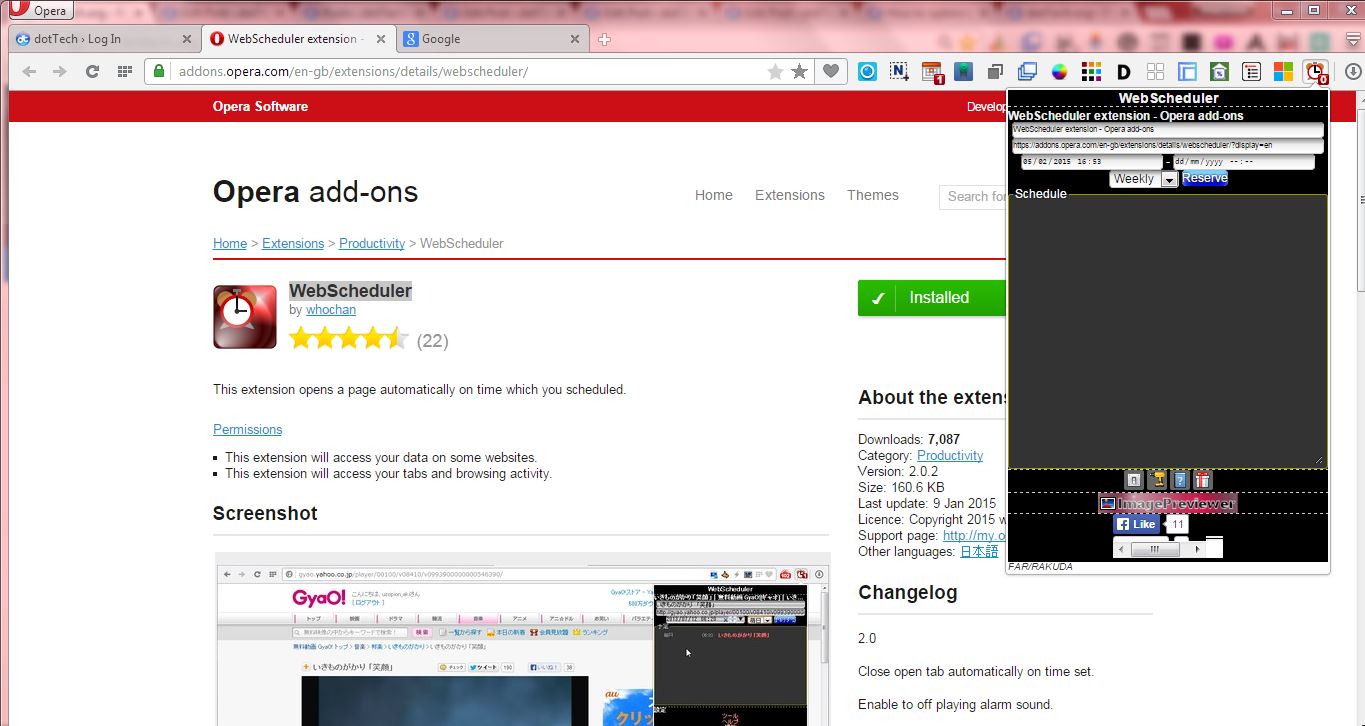This screenshot has width=1365, height=726.
Task: Open the WebScheduler screenshot thumbnail
Action: tap(523, 639)
